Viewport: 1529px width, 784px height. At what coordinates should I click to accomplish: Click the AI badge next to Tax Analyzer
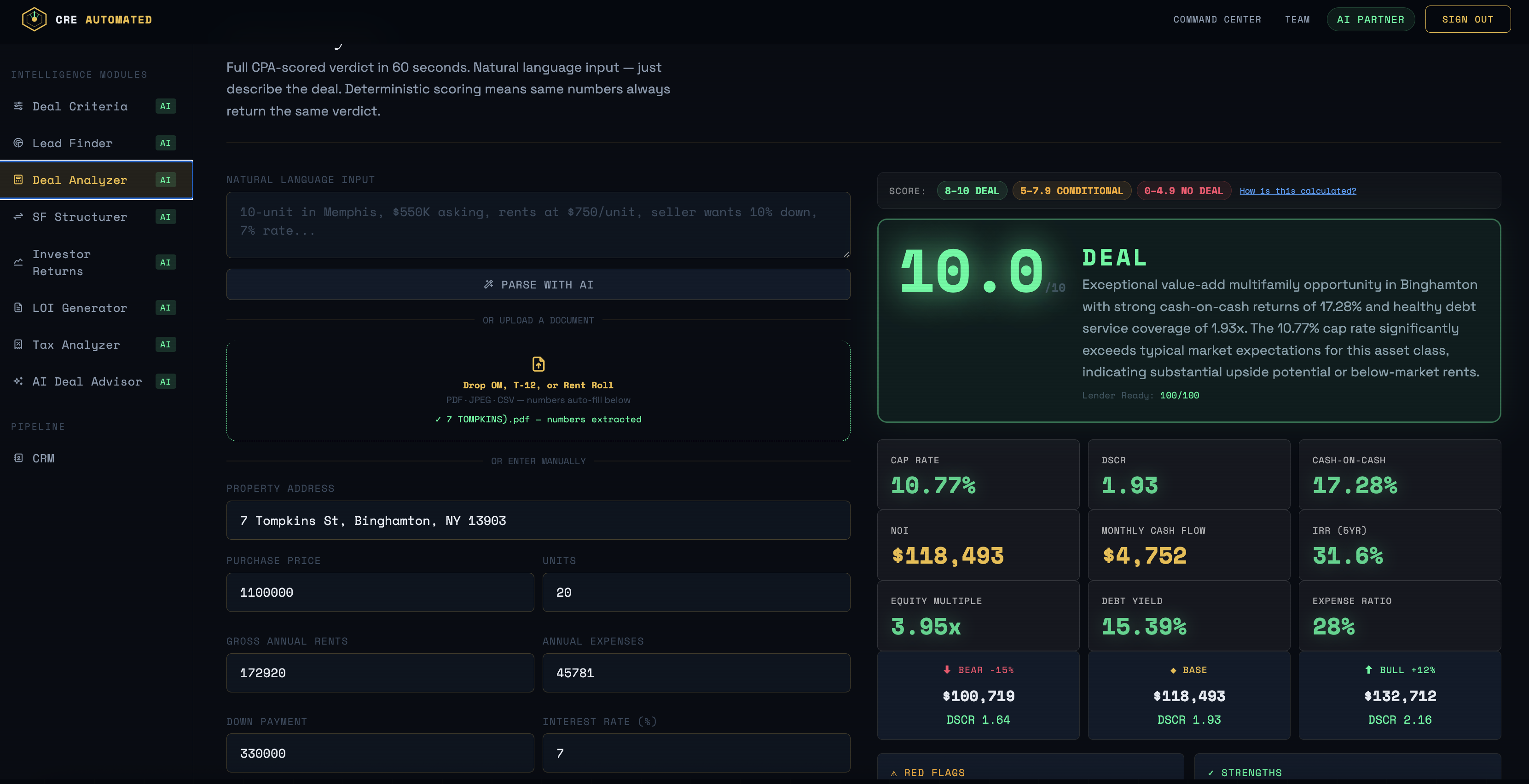click(x=166, y=344)
